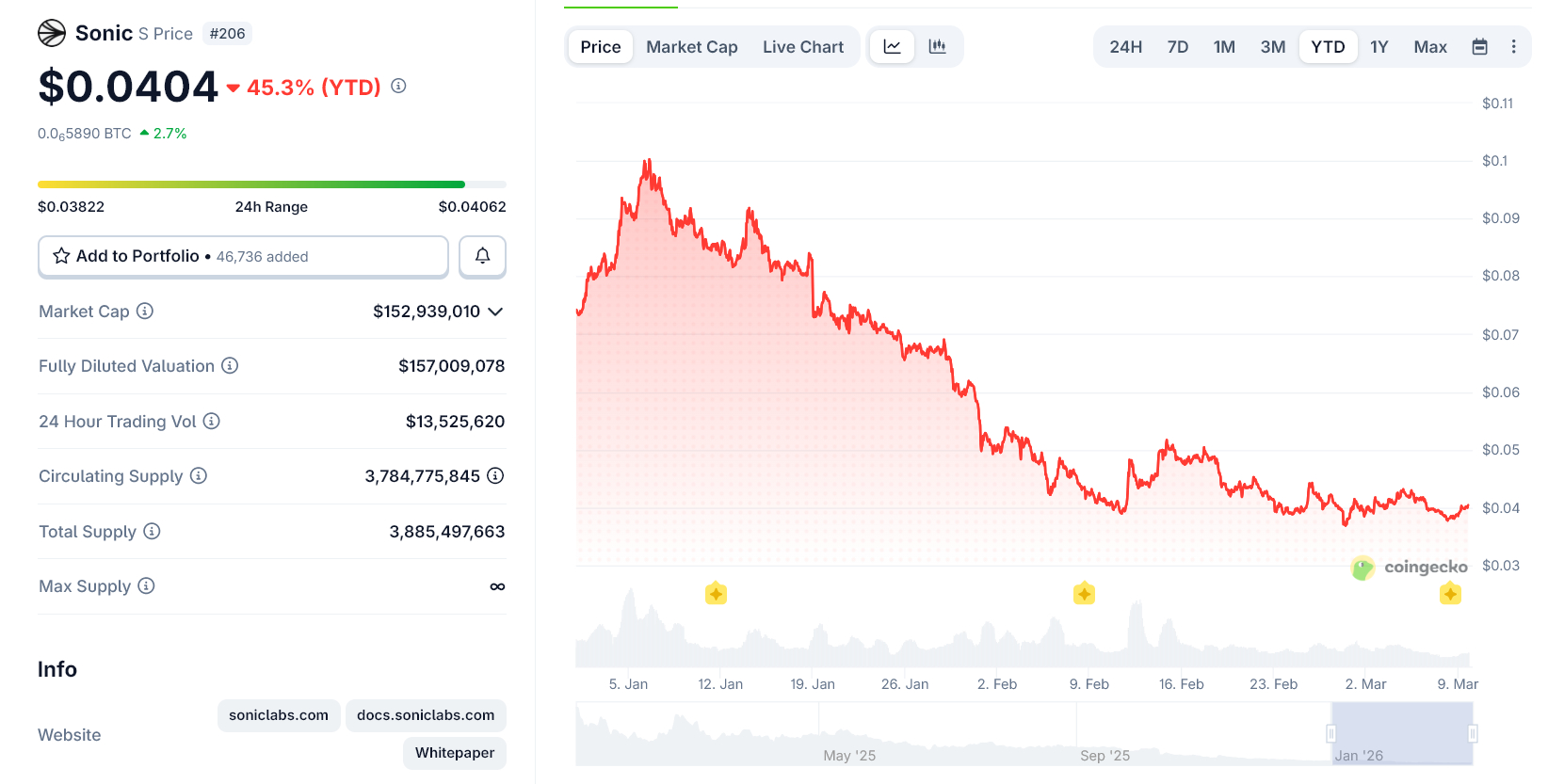Viewport: 1564px width, 784px height.
Task: Click the Max Supply info icon
Action: pyautogui.click(x=147, y=585)
